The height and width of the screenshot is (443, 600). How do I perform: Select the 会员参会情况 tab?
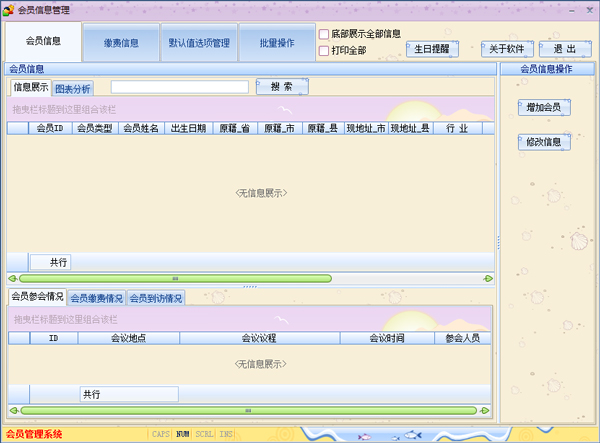(x=37, y=296)
